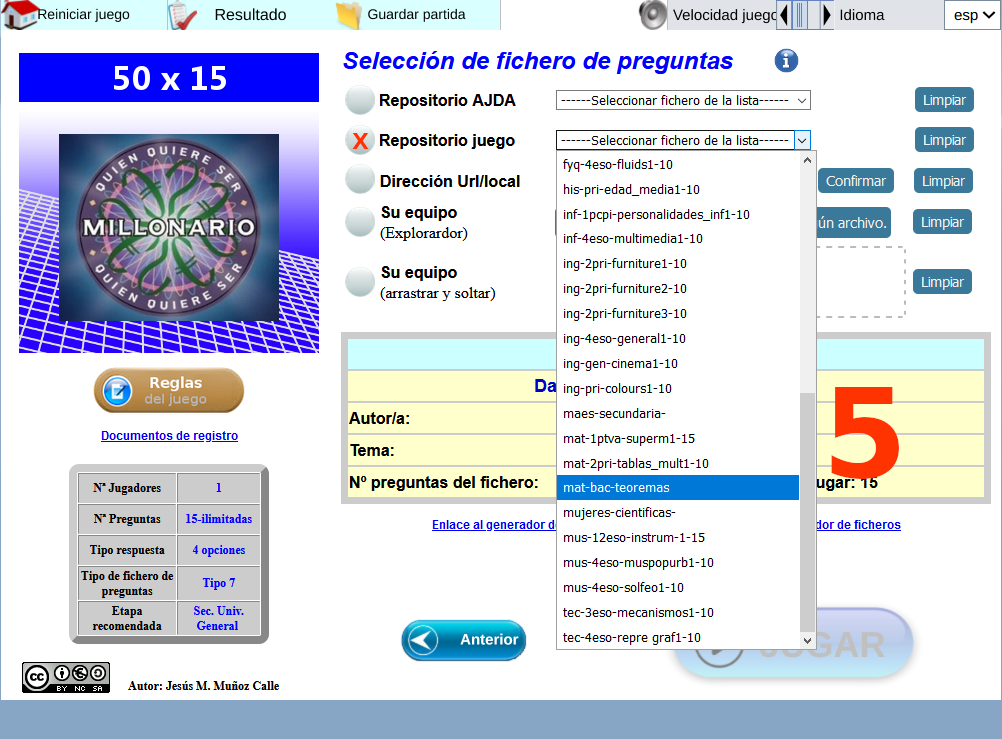Open the Idioma language dropdown
This screenshot has width=1002, height=739.
coord(970,15)
